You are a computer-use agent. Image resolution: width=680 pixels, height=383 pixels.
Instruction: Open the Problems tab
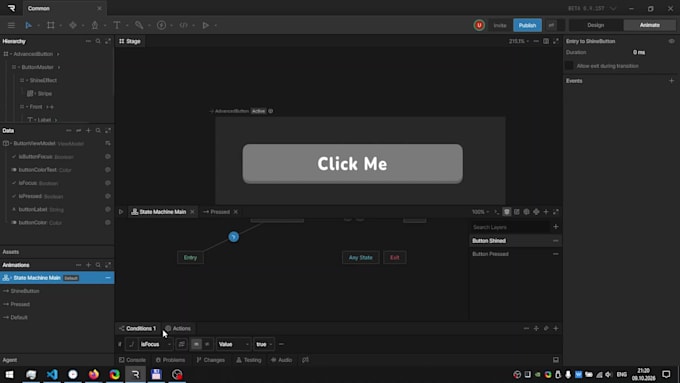point(170,360)
